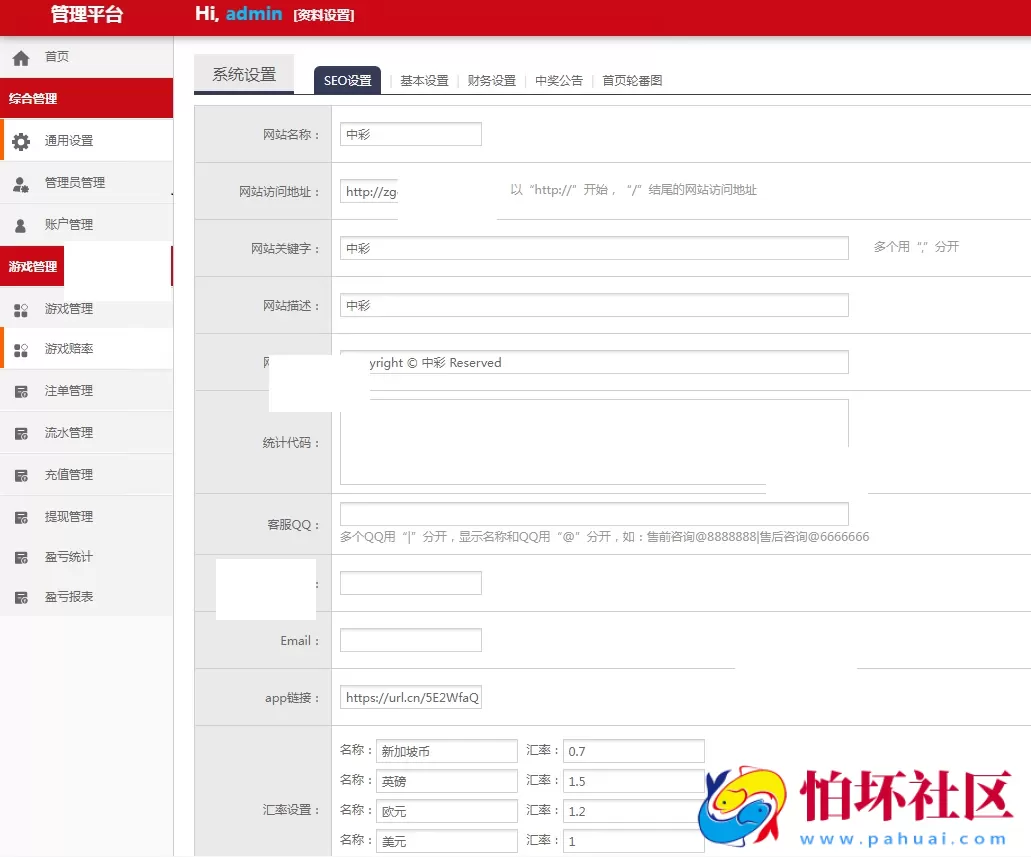Image resolution: width=1031 pixels, height=857 pixels.
Task: Click the document icon for 注单管理
Action: [x=21, y=391]
